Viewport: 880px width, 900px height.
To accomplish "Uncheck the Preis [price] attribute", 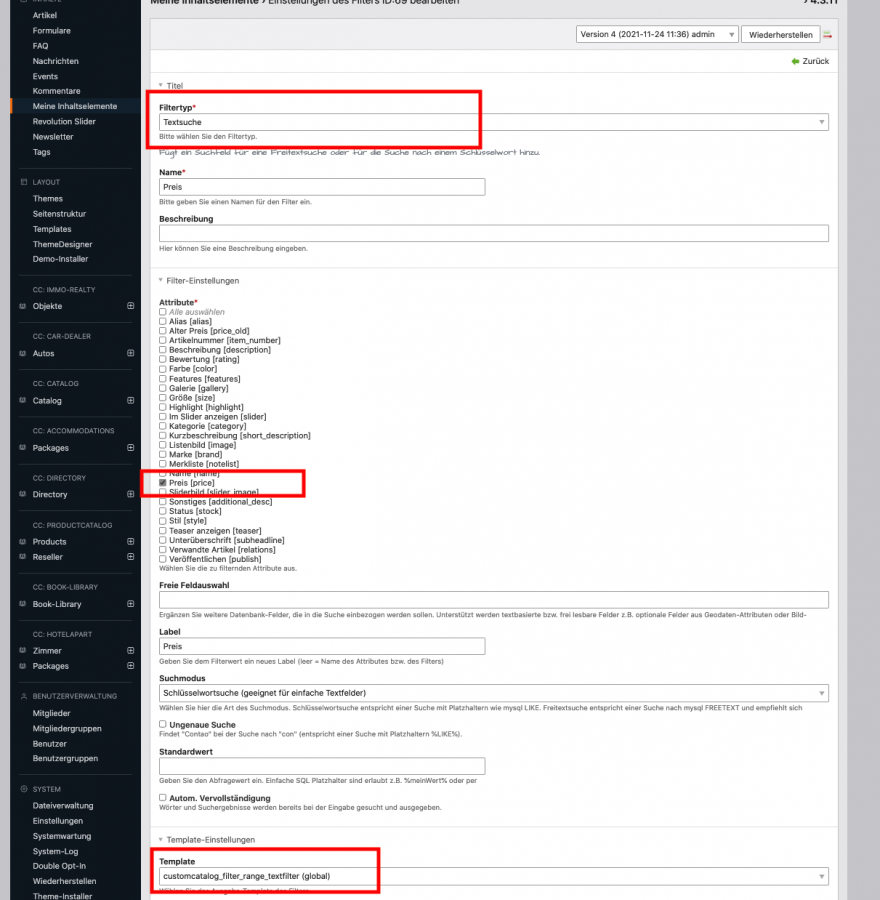I will point(163,482).
